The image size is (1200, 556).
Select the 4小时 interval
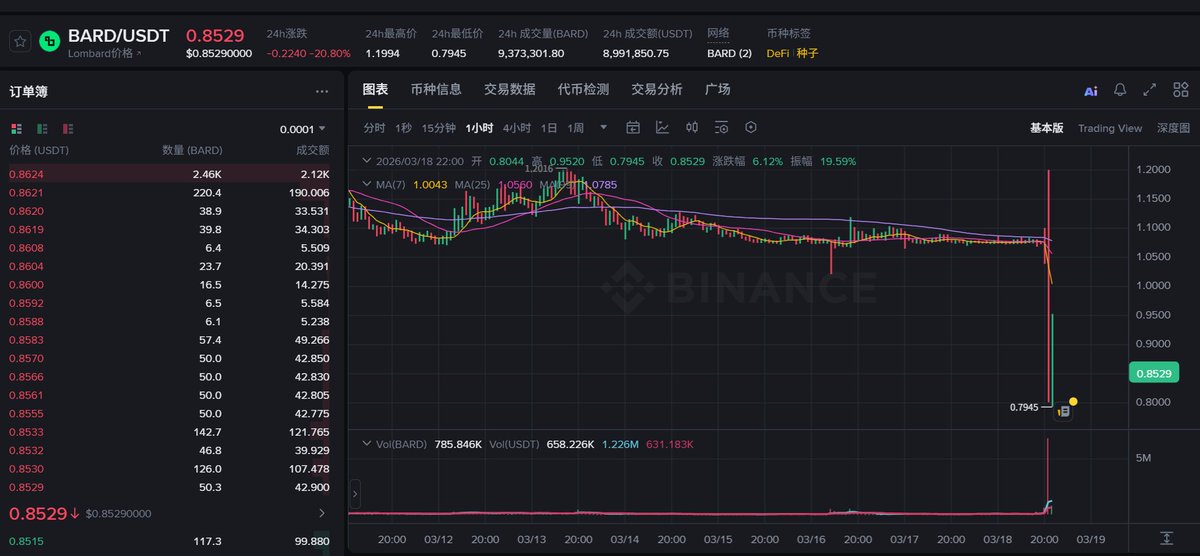click(x=517, y=128)
